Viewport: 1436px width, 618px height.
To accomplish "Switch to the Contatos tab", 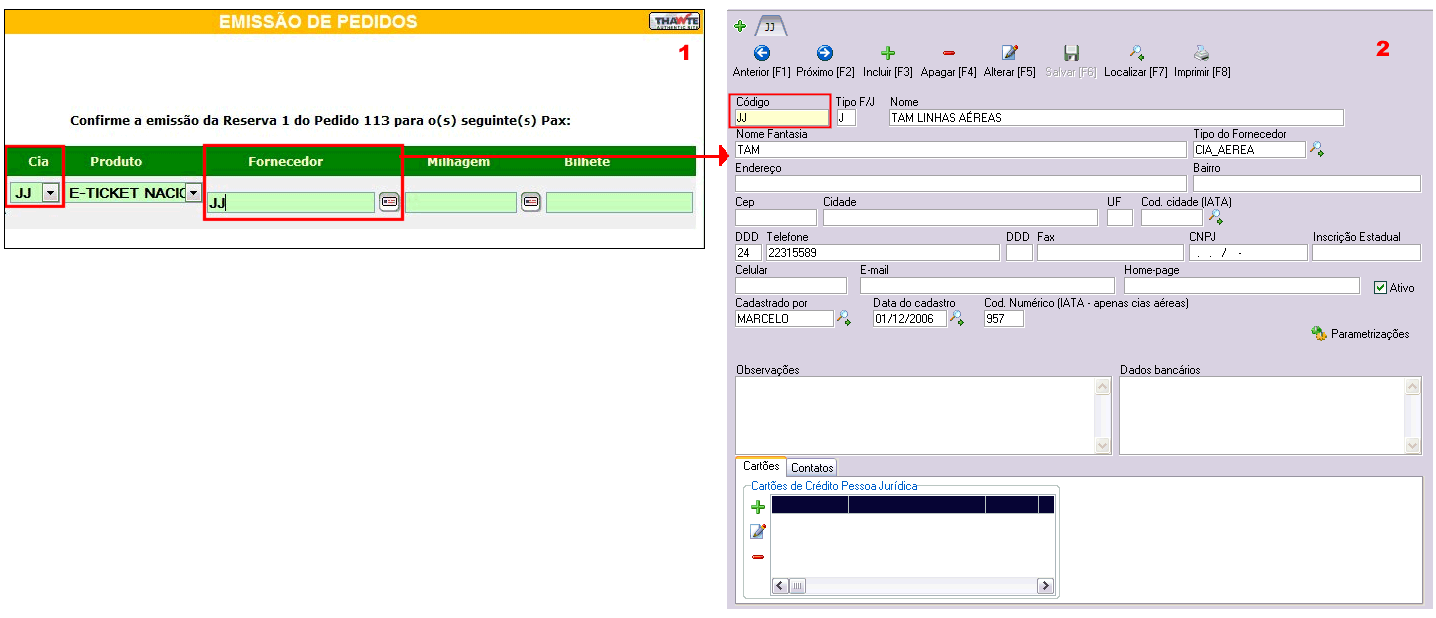I will [x=811, y=467].
